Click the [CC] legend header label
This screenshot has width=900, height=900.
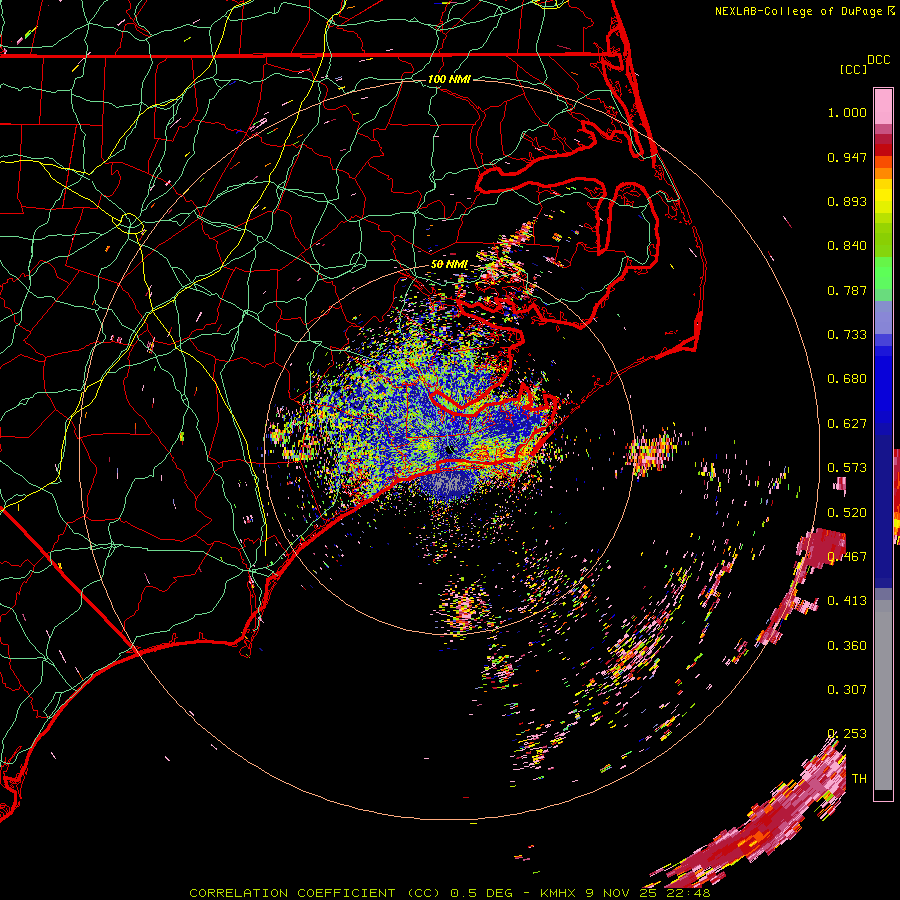tap(852, 69)
